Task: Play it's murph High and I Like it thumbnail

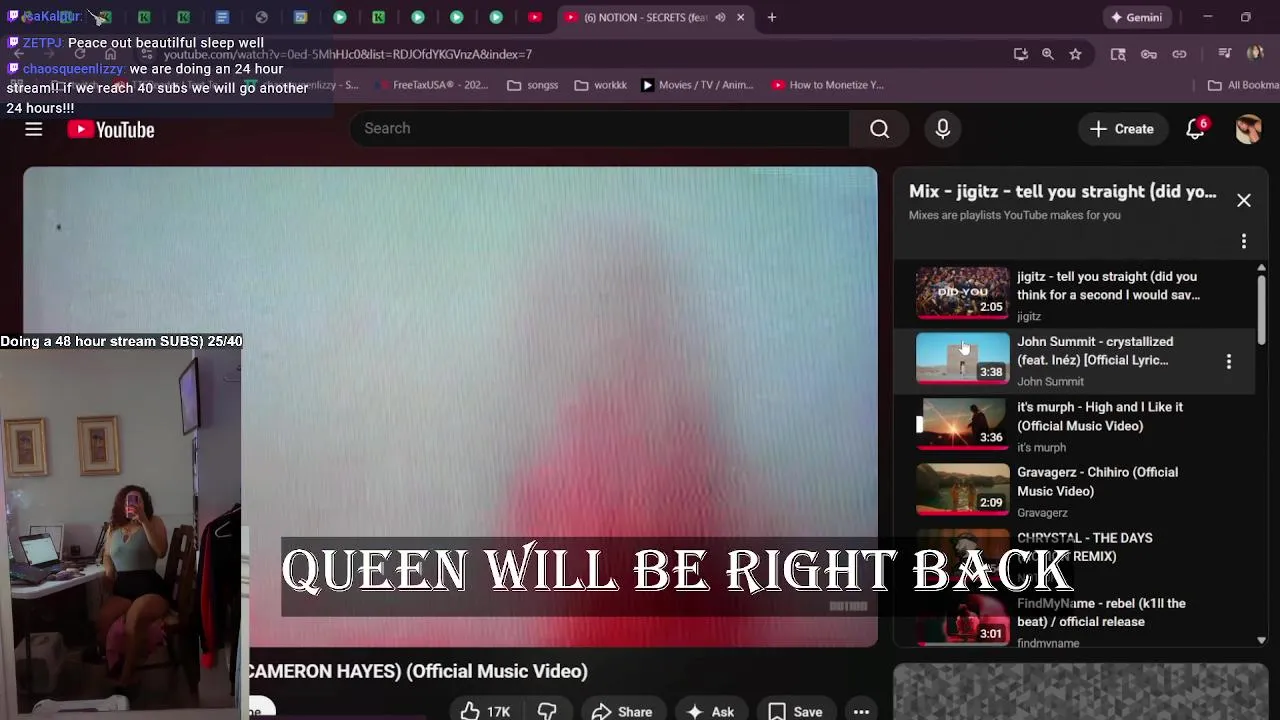Action: tap(963, 423)
